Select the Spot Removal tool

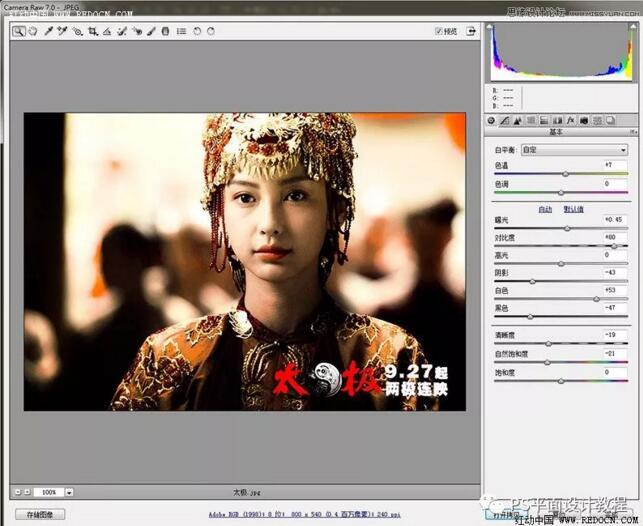pyautogui.click(x=122, y=31)
